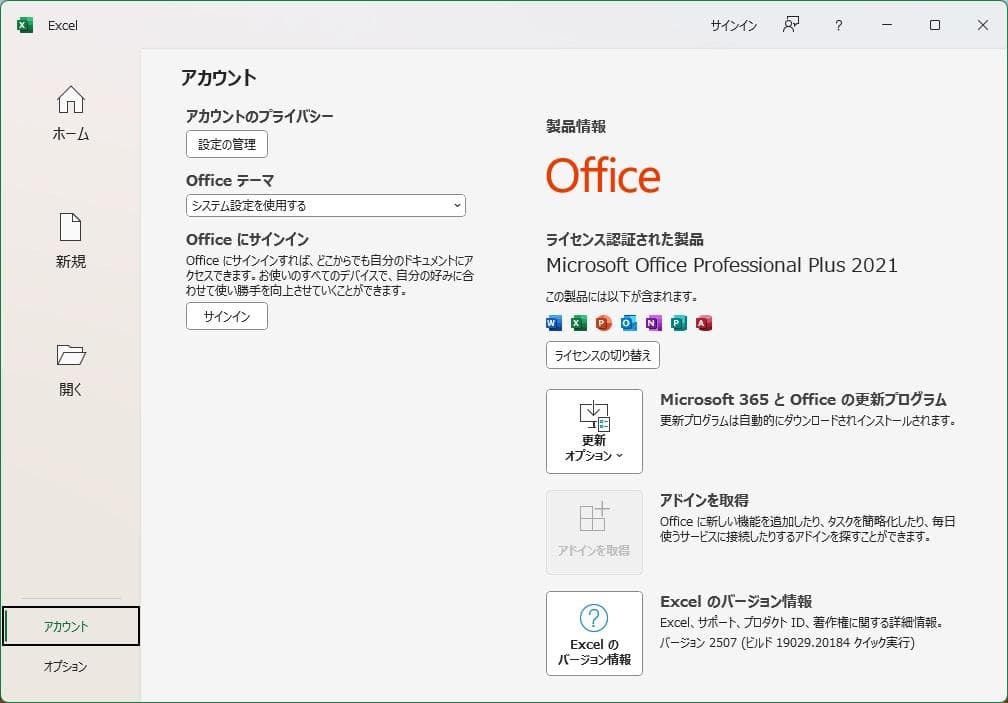Click the help question mark icon
Viewport: 1008px width, 703px height.
(x=838, y=25)
